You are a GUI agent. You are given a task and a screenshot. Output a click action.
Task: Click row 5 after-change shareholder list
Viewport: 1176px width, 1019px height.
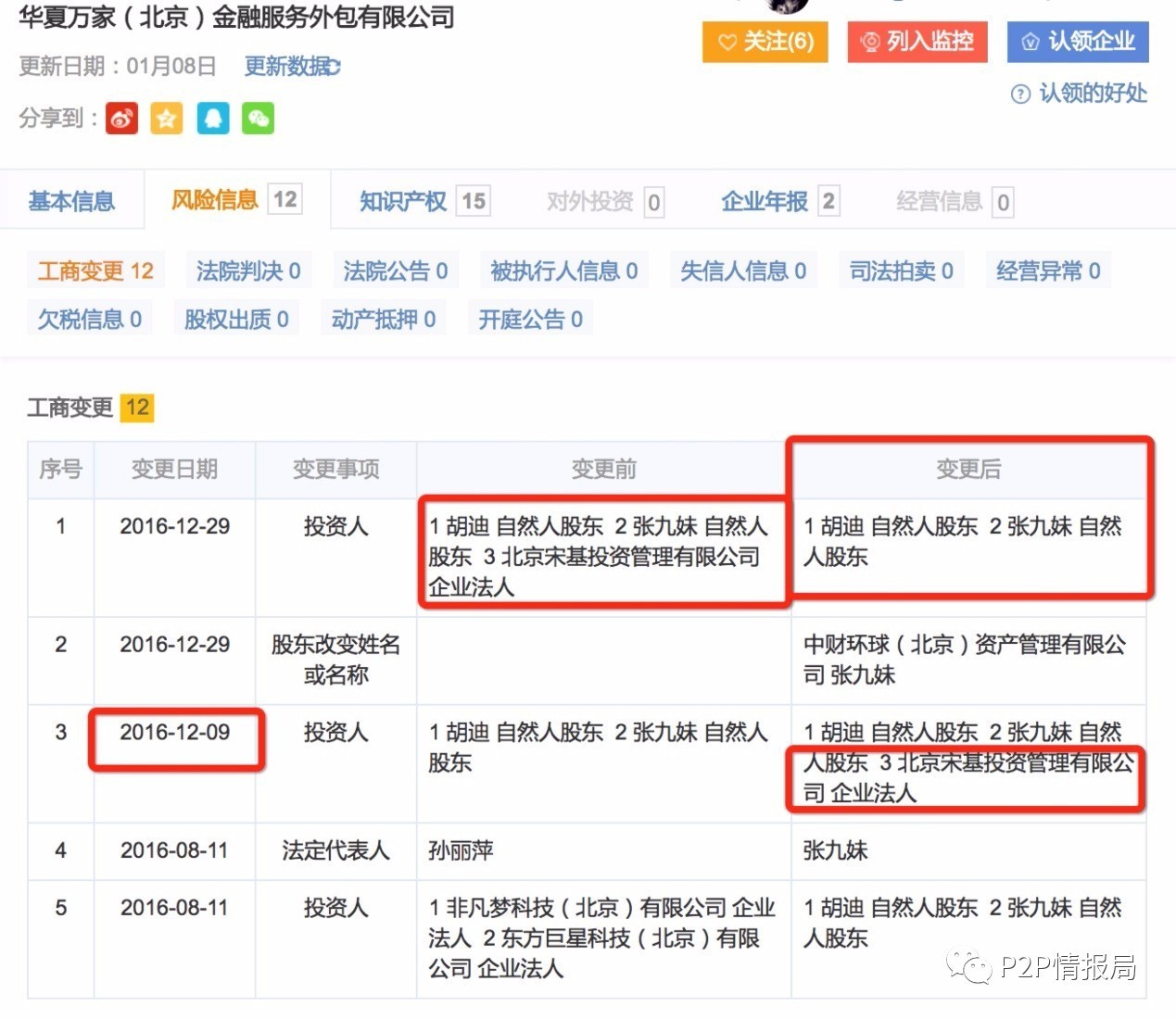[963, 923]
